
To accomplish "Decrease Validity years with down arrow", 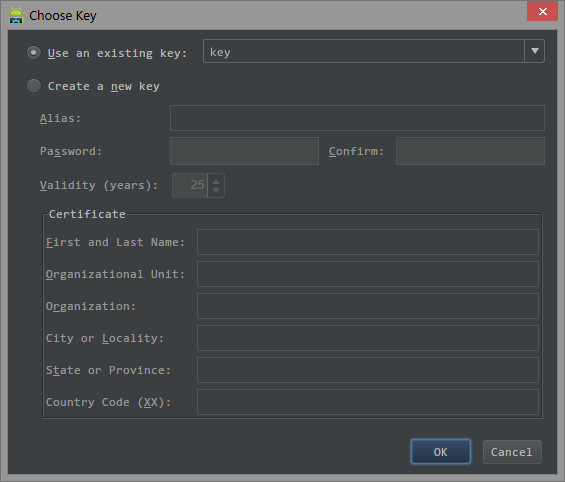I will click(x=216, y=190).
